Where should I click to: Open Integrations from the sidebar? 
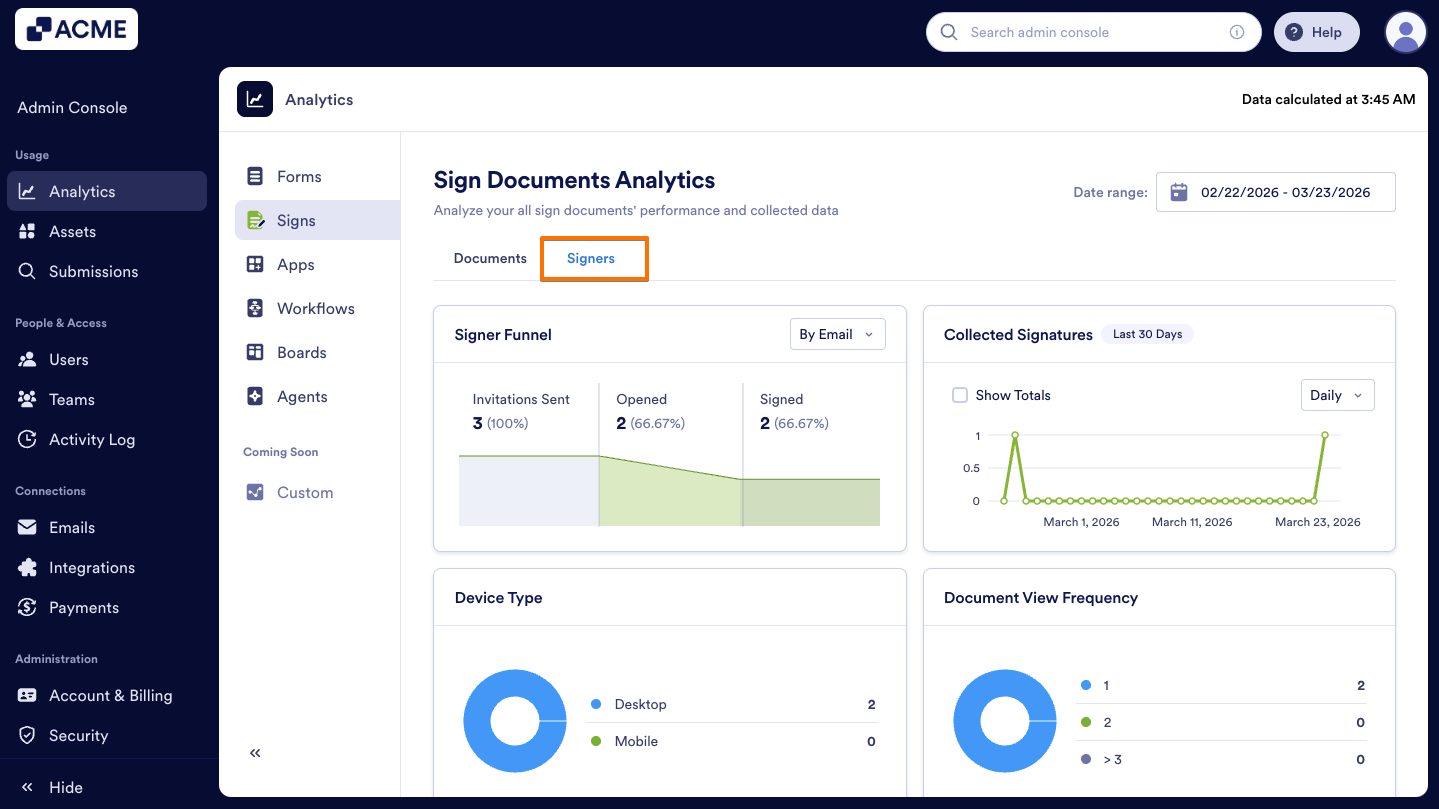tap(92, 567)
